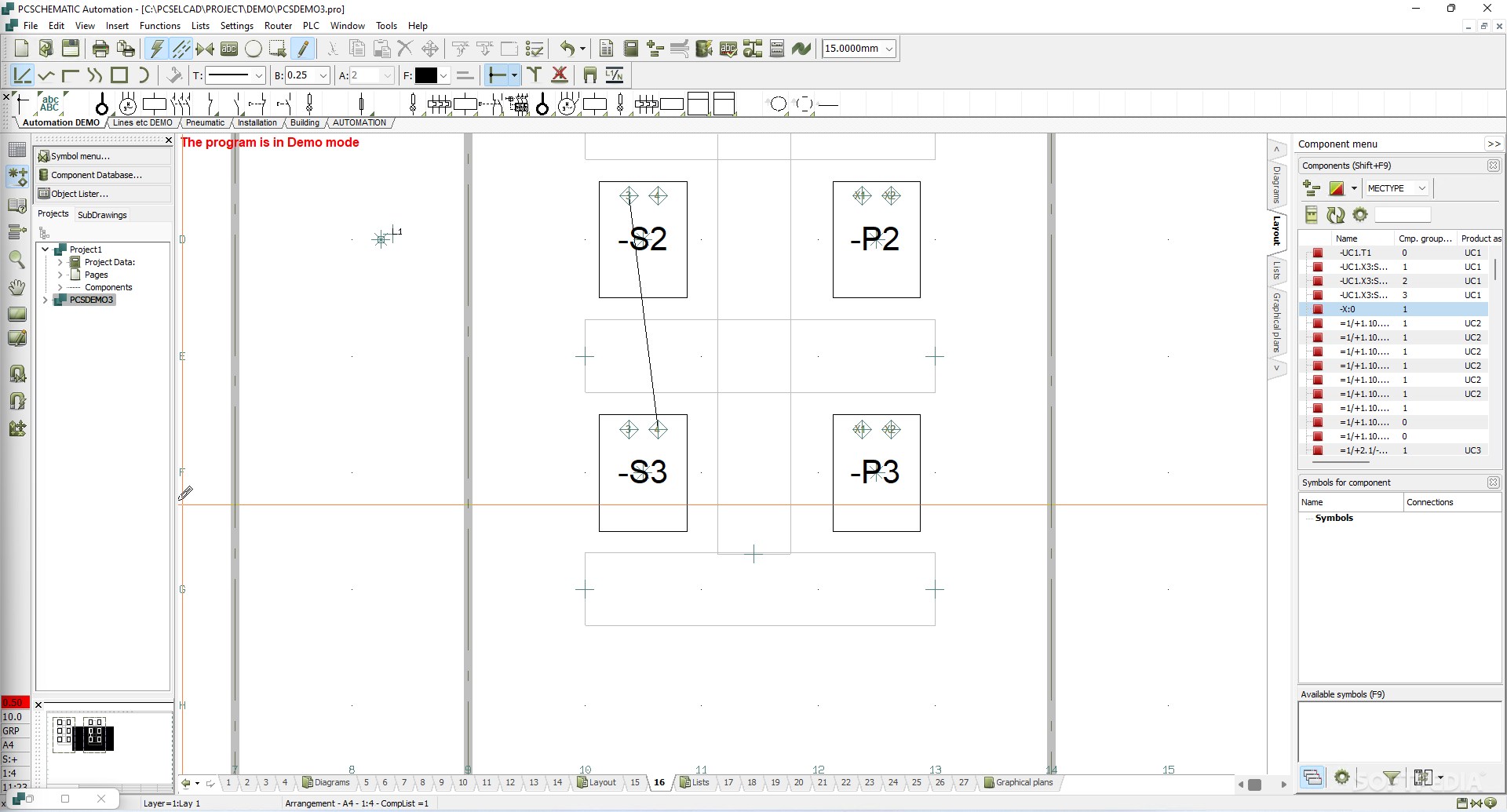The image size is (1507, 812).
Task: Click the Component Database... button
Action: coord(103,175)
